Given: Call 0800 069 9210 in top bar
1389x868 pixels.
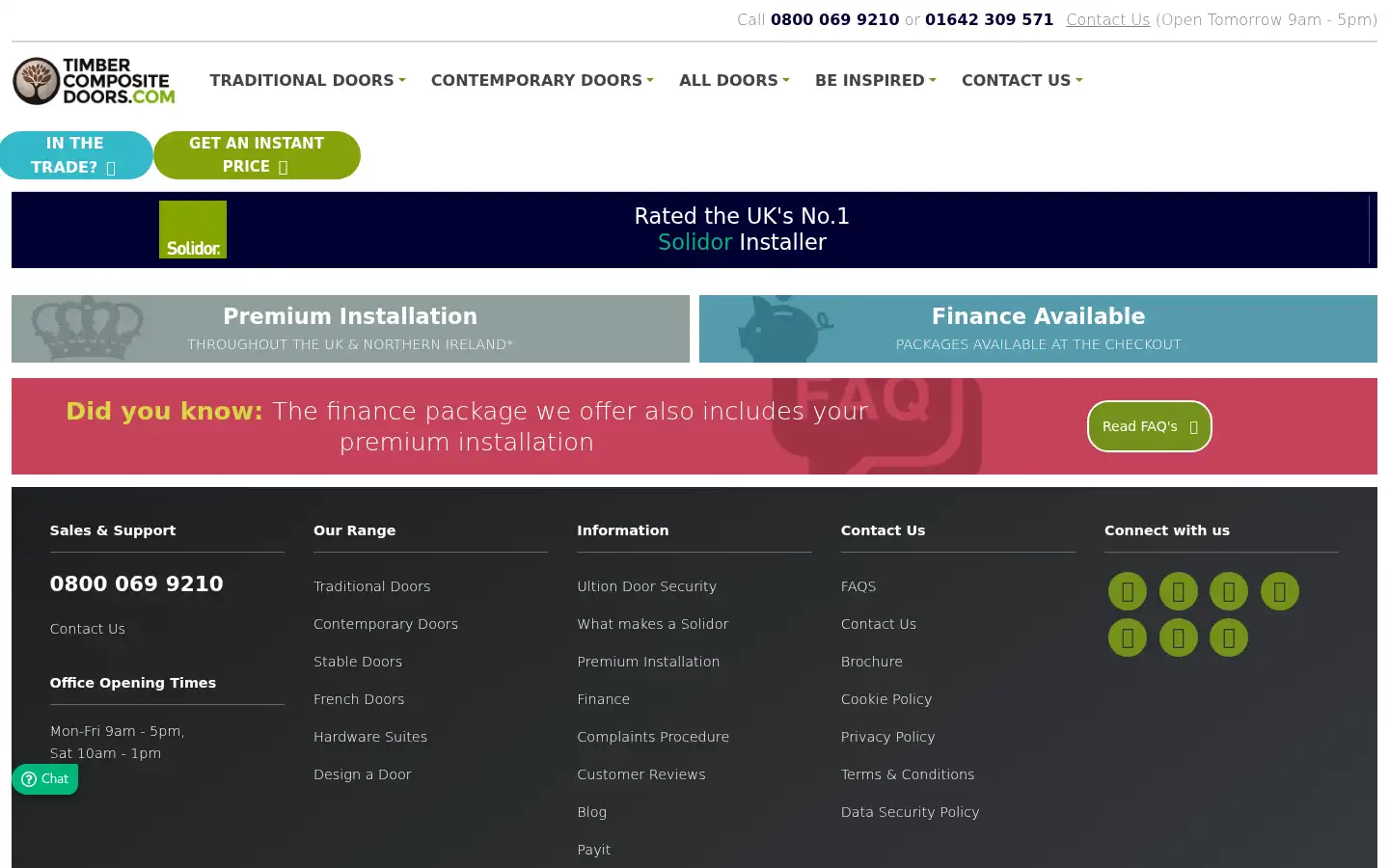Looking at the screenshot, I should [x=834, y=19].
